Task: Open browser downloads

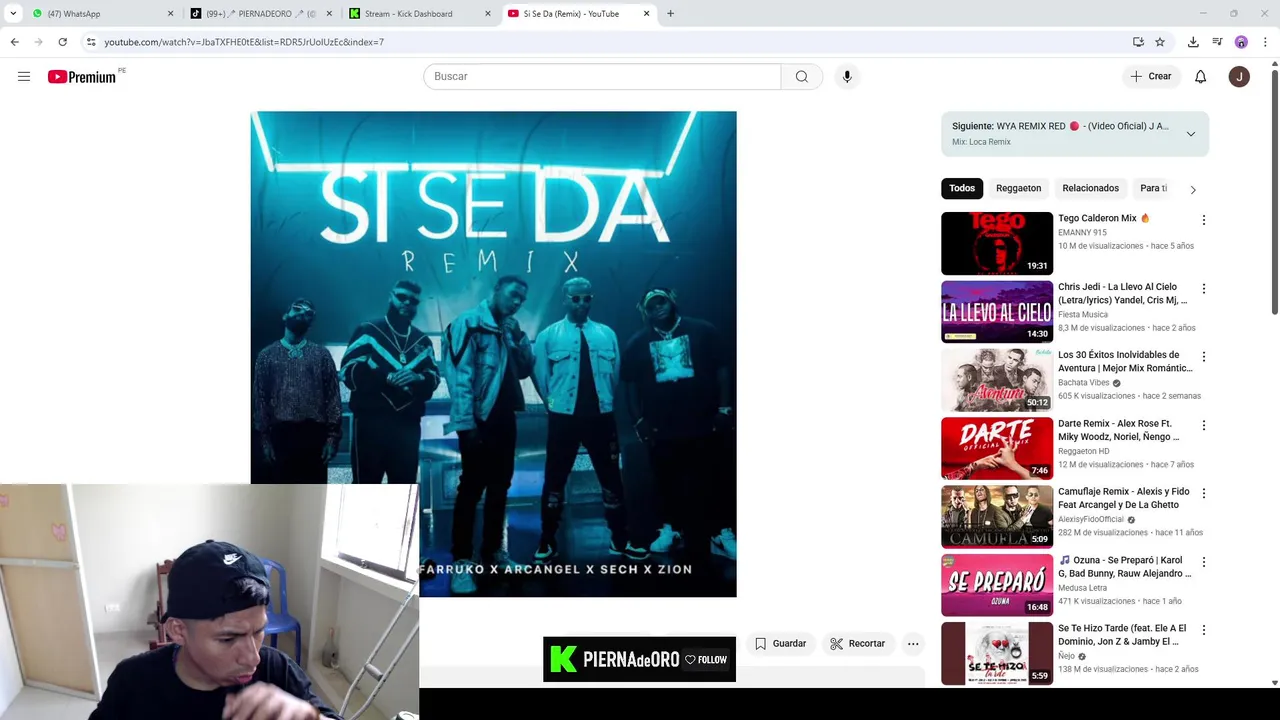Action: pos(1193,42)
